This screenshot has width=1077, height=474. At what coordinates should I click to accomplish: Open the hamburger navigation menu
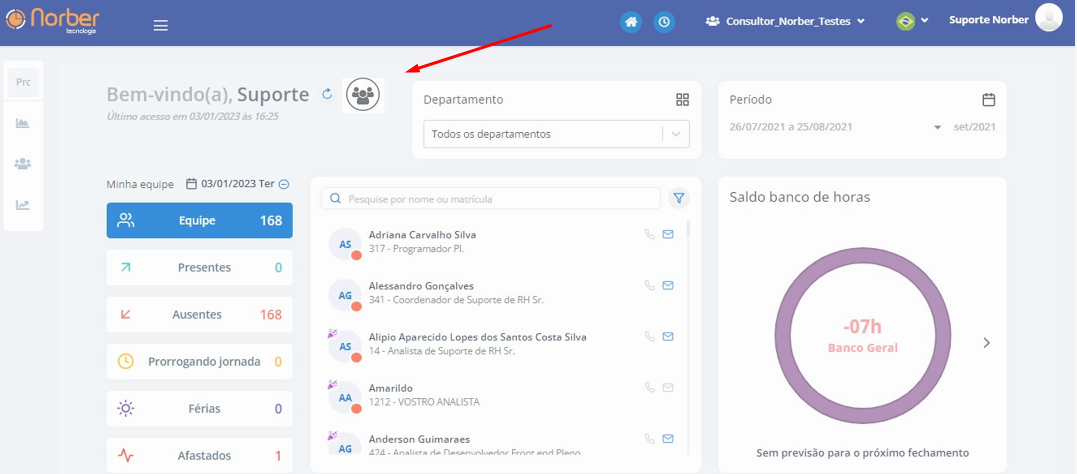click(x=160, y=25)
